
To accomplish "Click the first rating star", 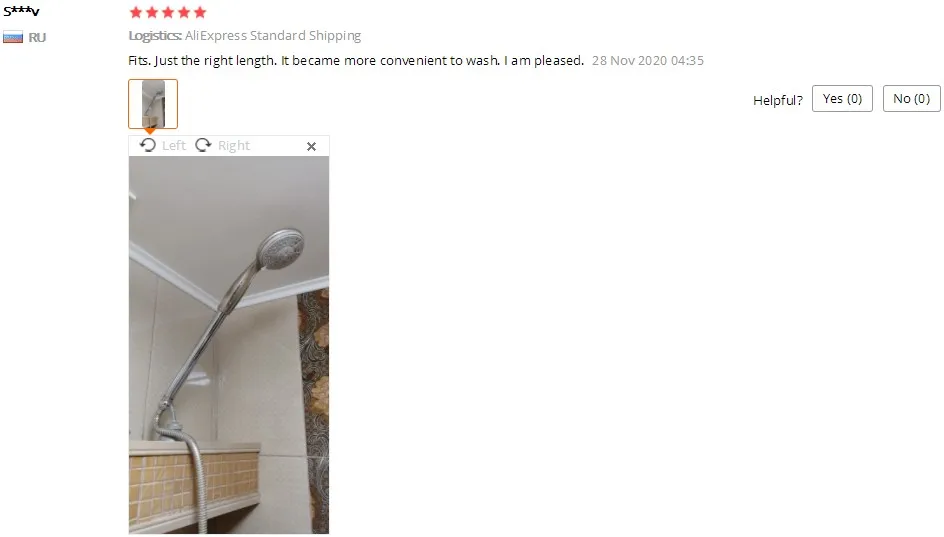I will click(x=136, y=12).
